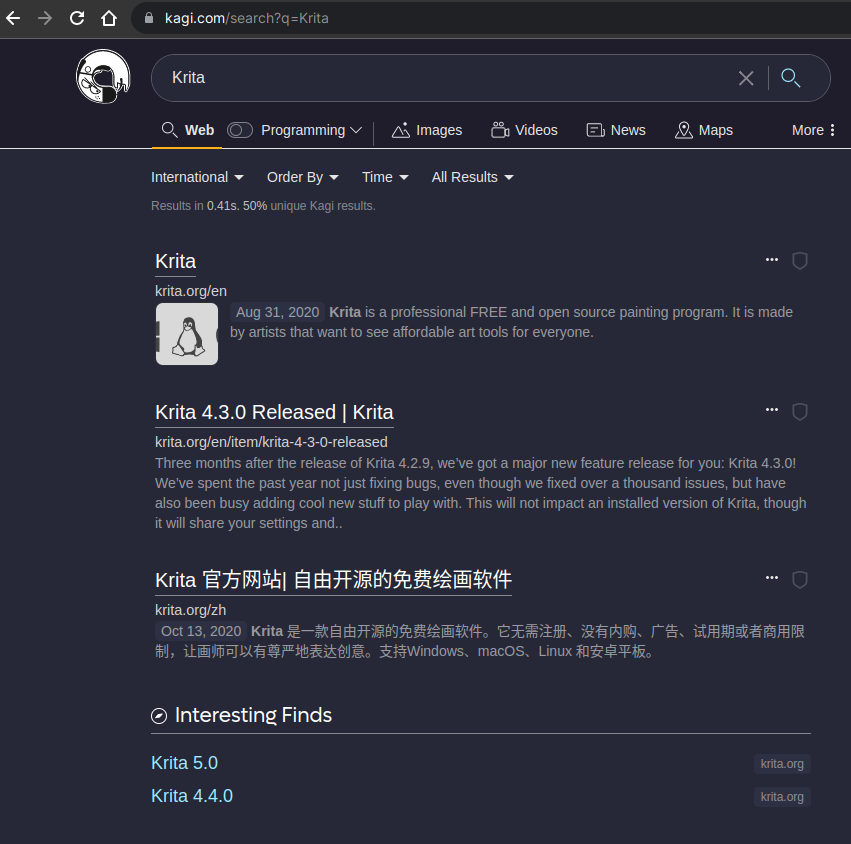Switch to the Images tab
This screenshot has height=844, width=851.
tap(427, 130)
